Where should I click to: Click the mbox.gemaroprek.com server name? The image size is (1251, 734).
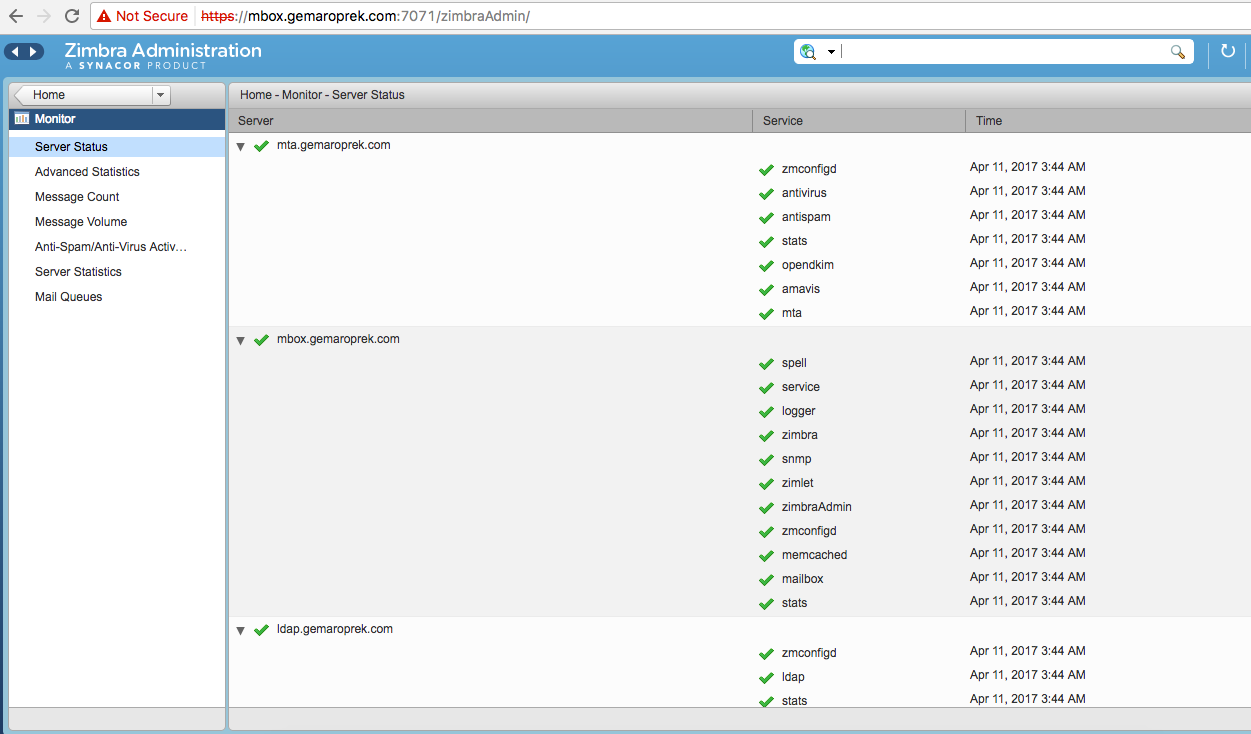[x=338, y=339]
